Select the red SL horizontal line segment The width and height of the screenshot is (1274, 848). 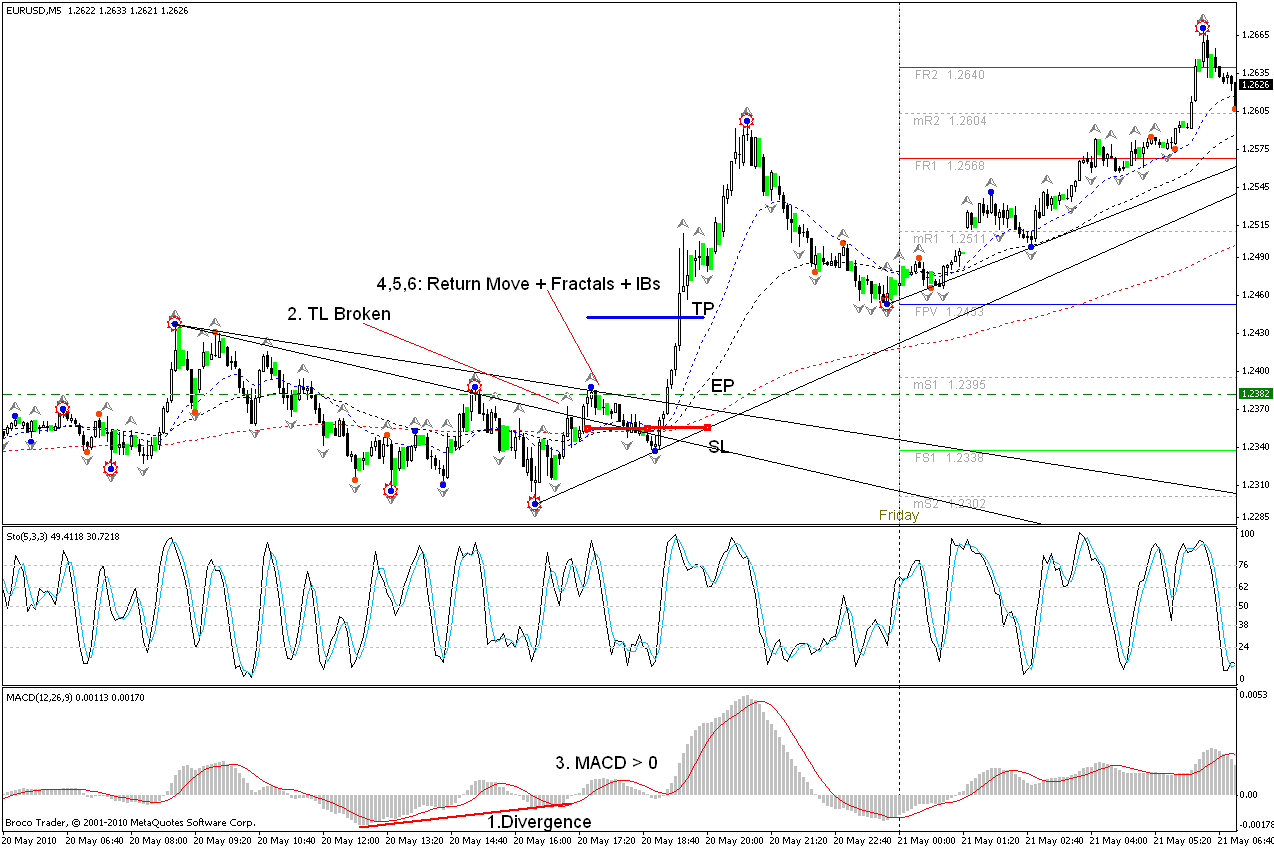pos(647,428)
